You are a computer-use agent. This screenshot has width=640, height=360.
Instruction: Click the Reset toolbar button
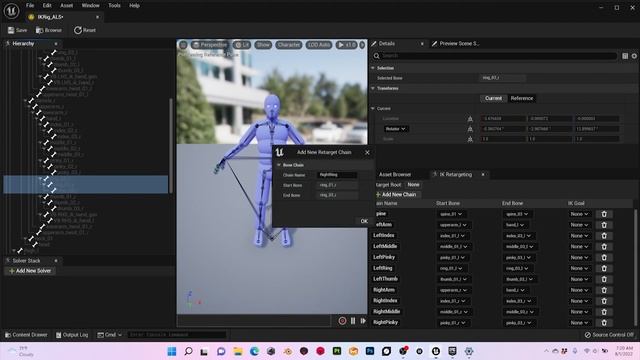(x=84, y=30)
